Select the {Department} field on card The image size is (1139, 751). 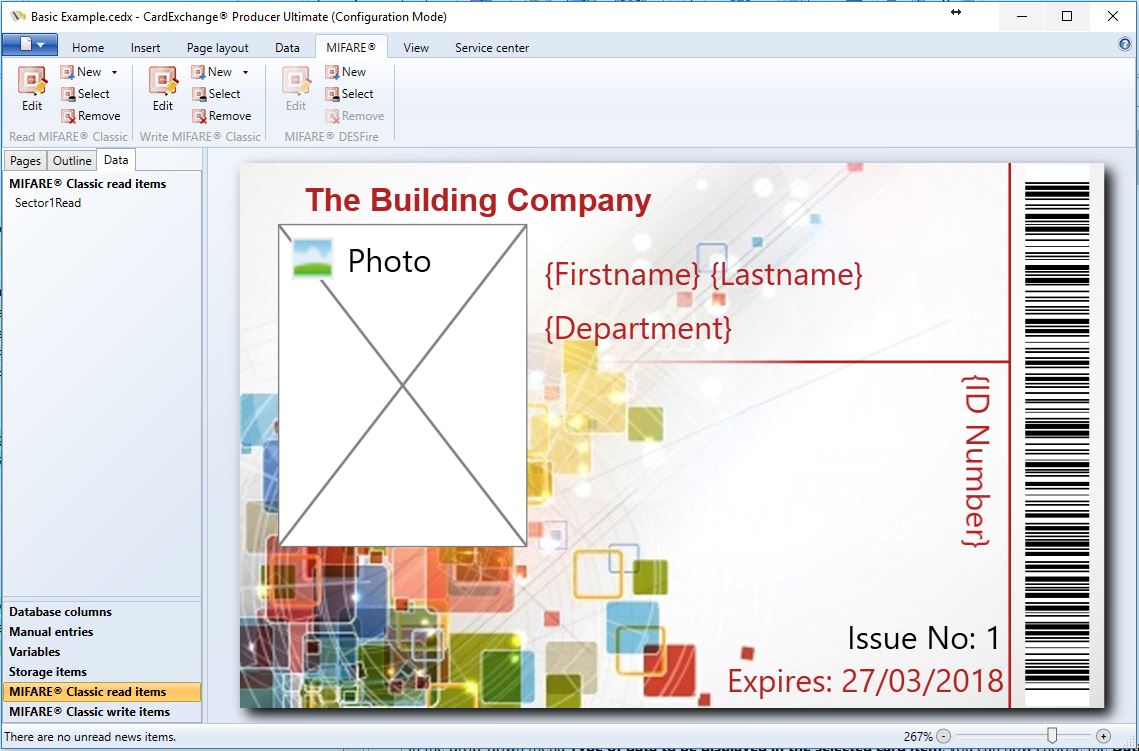tap(638, 328)
